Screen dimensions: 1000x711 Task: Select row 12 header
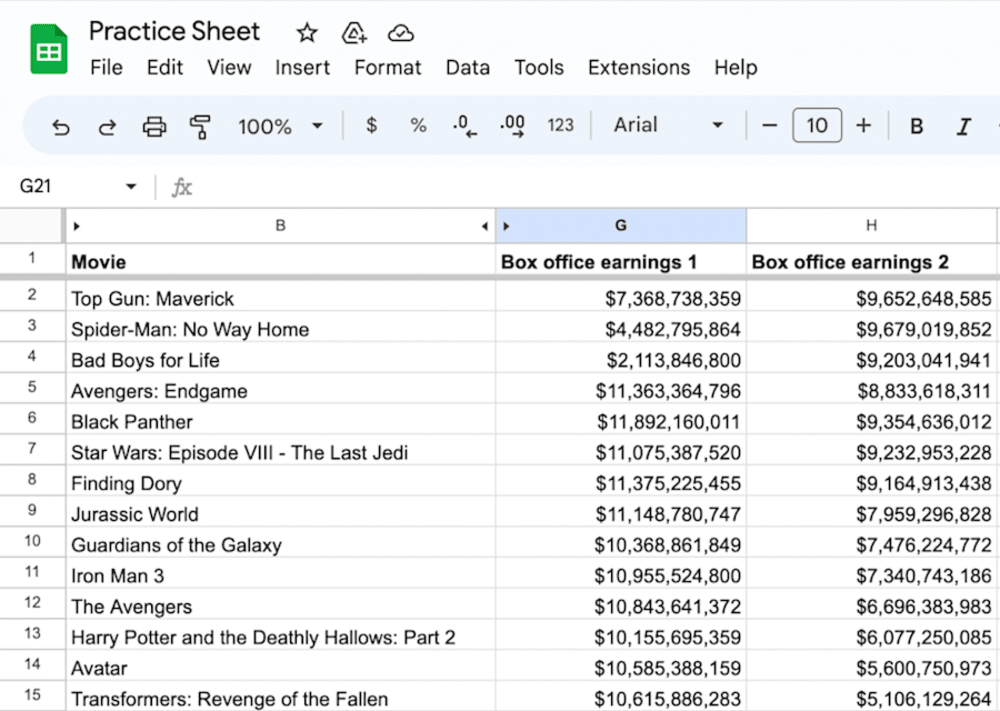click(32, 603)
